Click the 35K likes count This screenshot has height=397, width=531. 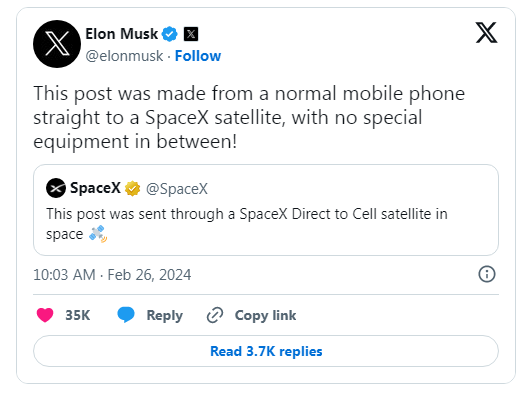point(78,315)
